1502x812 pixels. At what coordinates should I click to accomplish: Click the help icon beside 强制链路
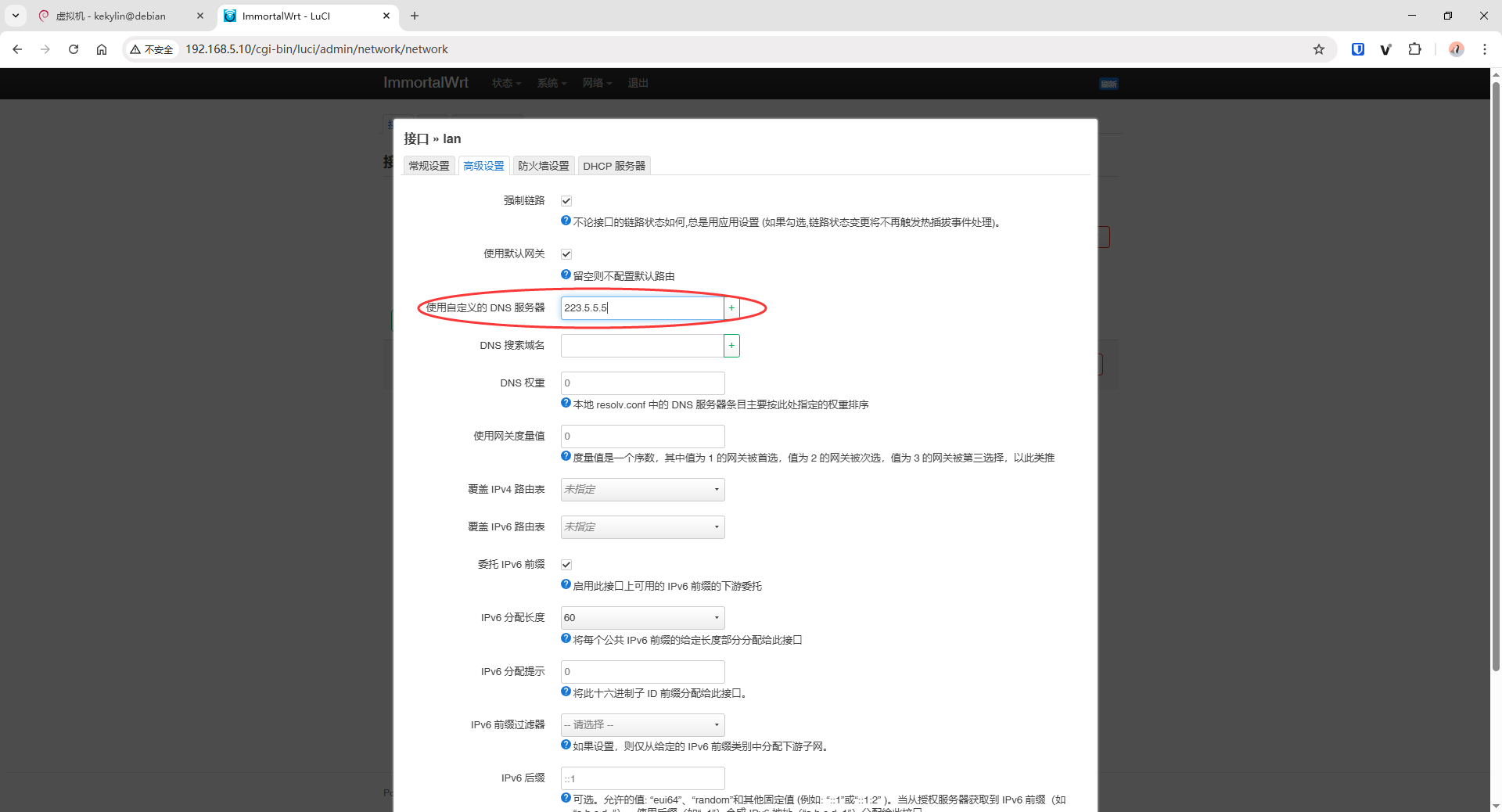coord(565,221)
